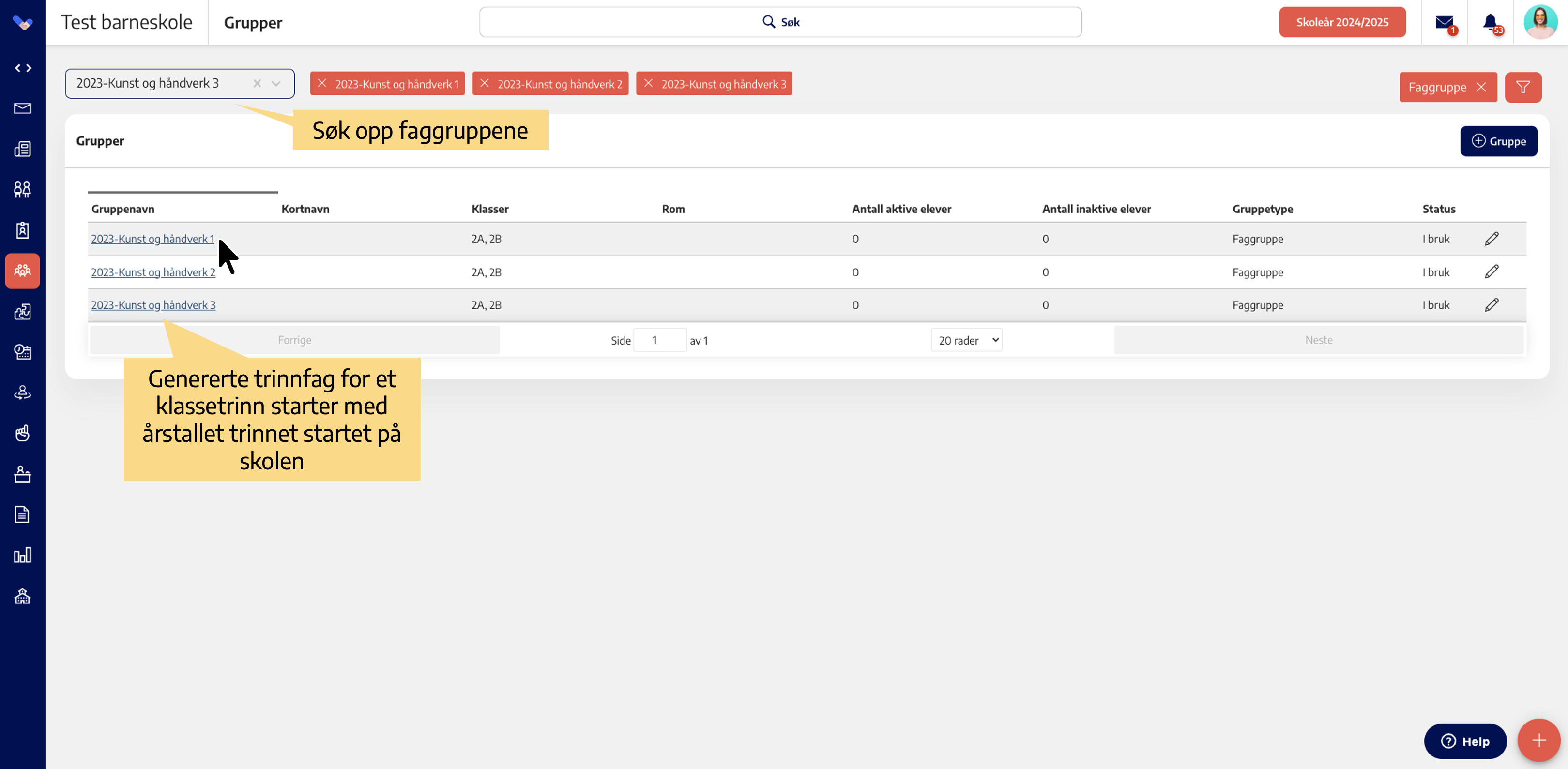The width and height of the screenshot is (1568, 769).
Task: Sort by Antall inaktive elever header
Action: pyautogui.click(x=1096, y=209)
